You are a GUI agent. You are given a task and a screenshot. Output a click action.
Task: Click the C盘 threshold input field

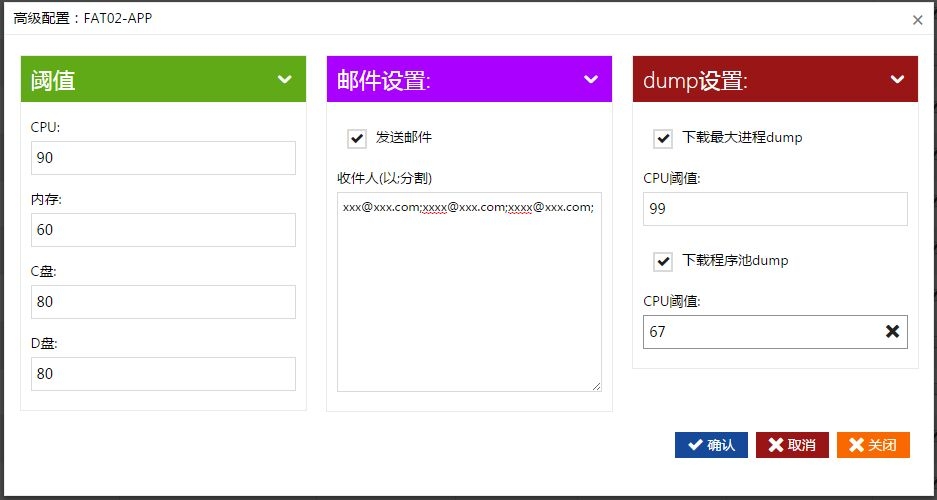[163, 302]
